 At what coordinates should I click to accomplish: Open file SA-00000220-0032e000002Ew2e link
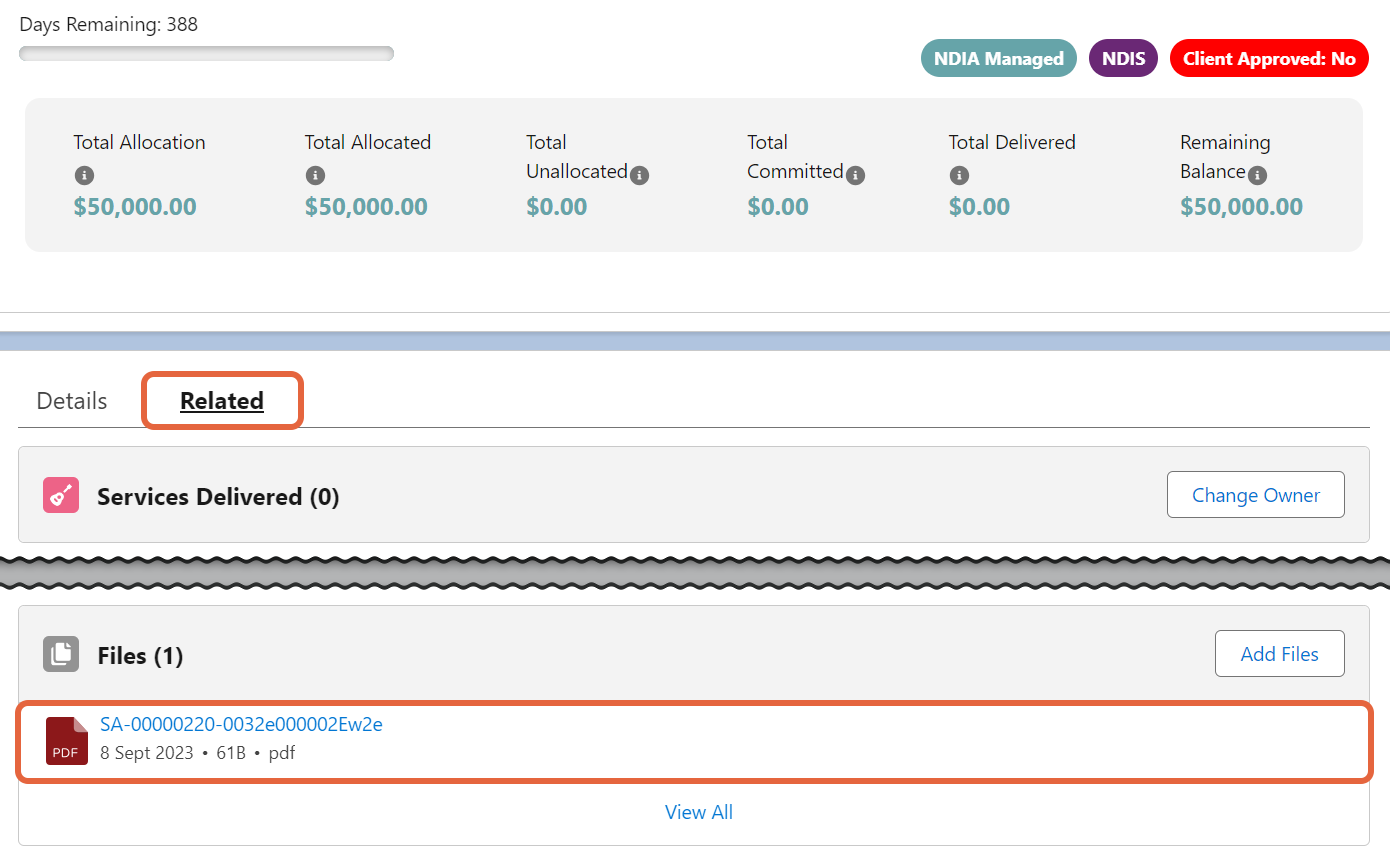(x=241, y=725)
